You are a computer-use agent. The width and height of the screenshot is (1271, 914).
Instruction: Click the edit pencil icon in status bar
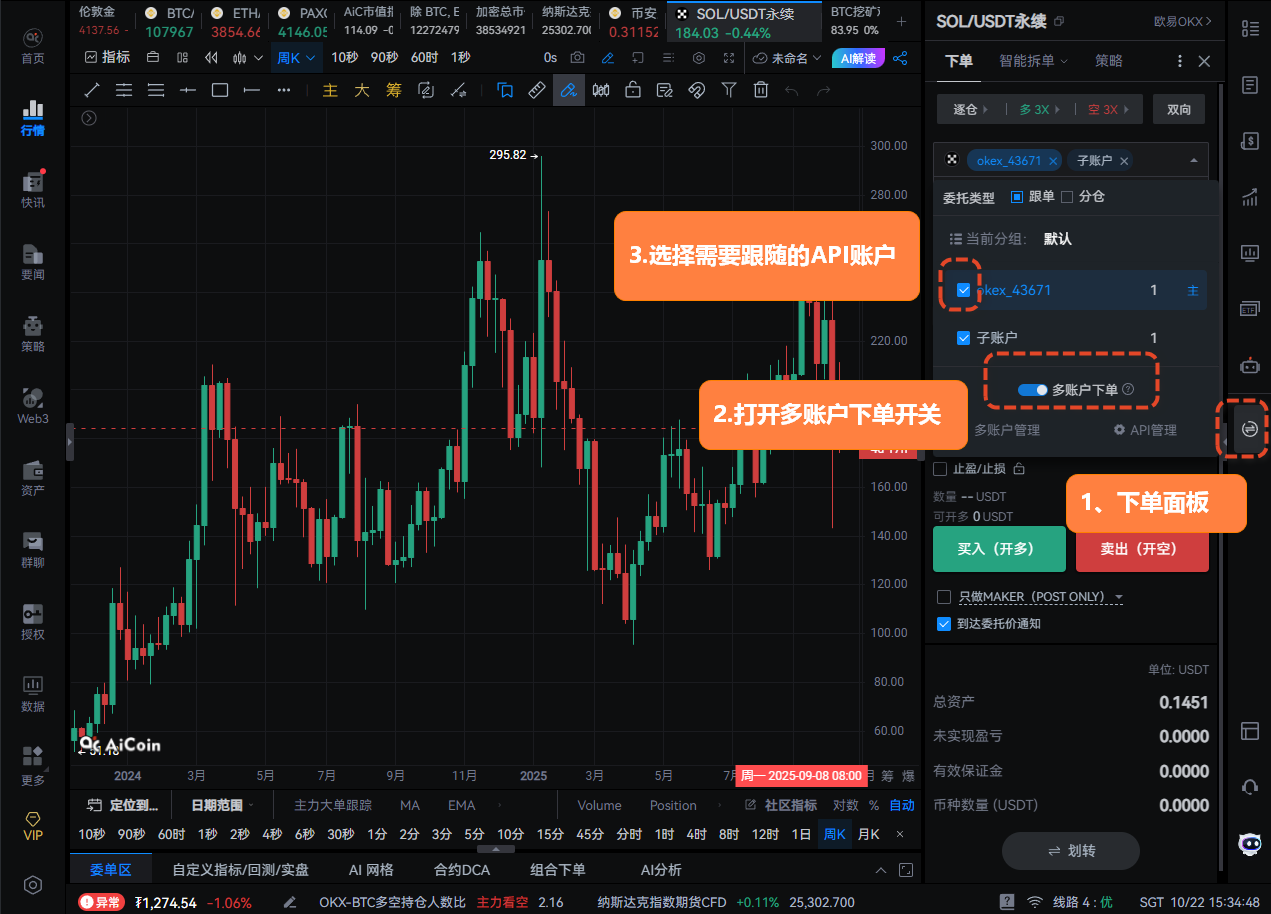tap(290, 902)
